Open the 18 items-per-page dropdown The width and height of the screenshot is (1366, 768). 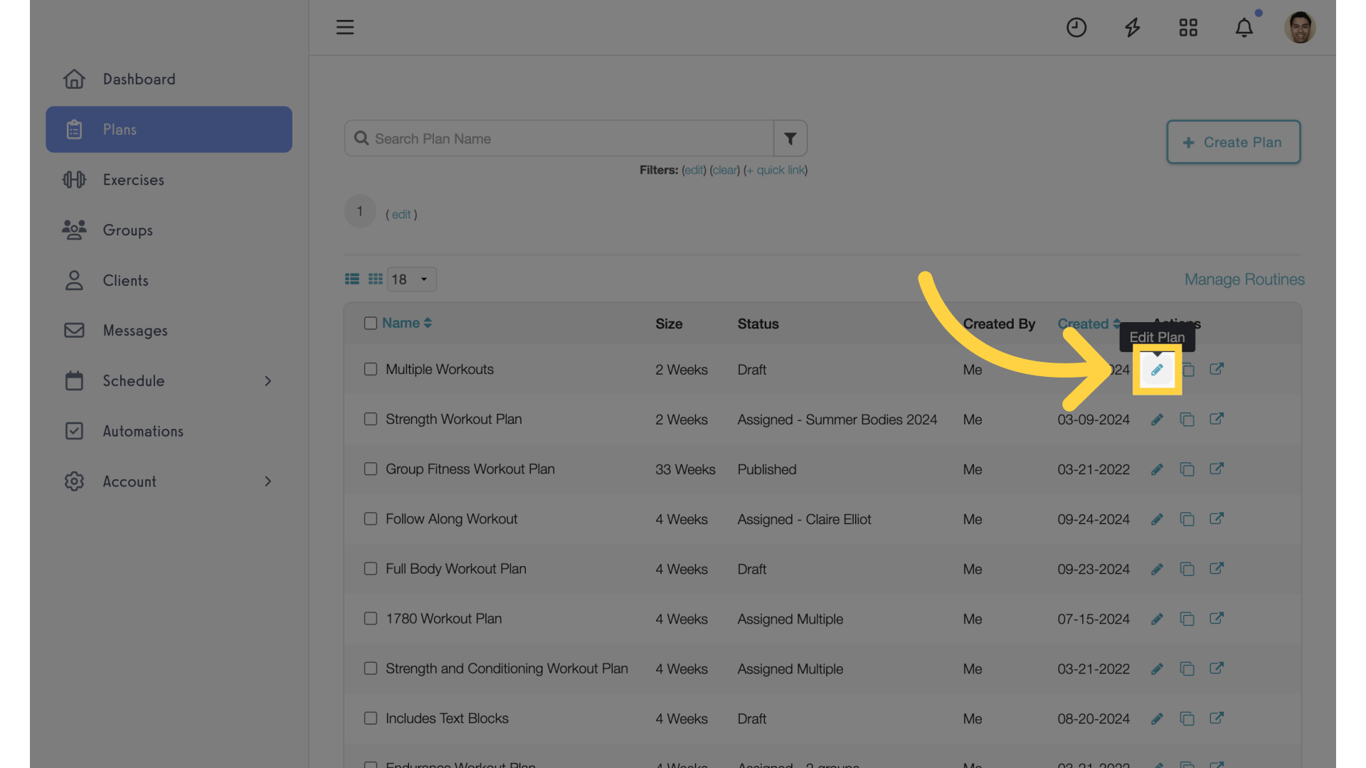point(411,279)
